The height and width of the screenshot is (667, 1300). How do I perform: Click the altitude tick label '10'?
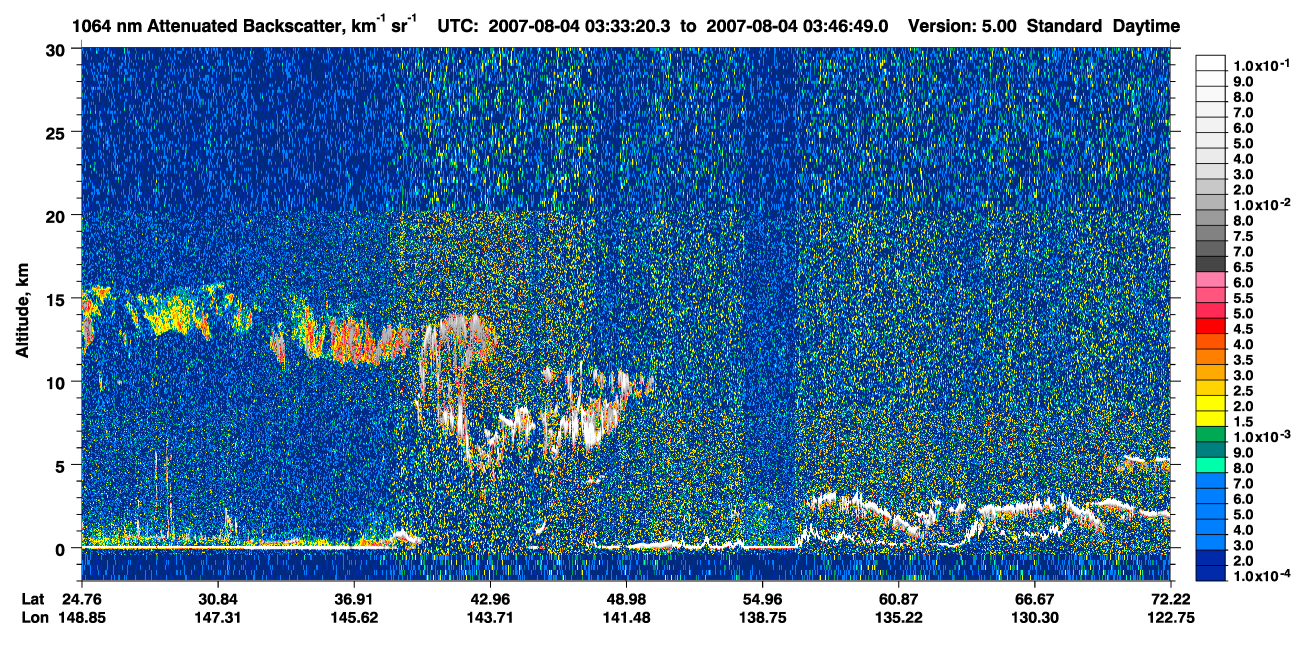(59, 382)
